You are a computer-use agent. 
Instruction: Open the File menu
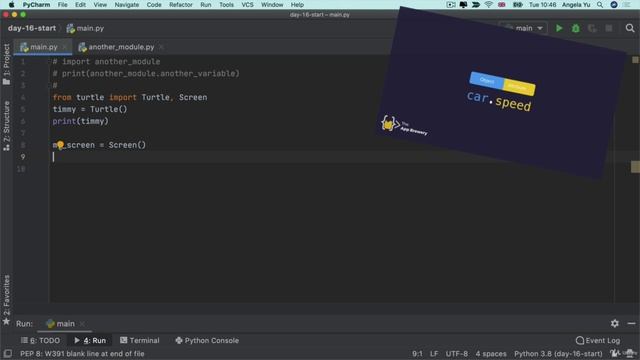click(x=62, y=5)
